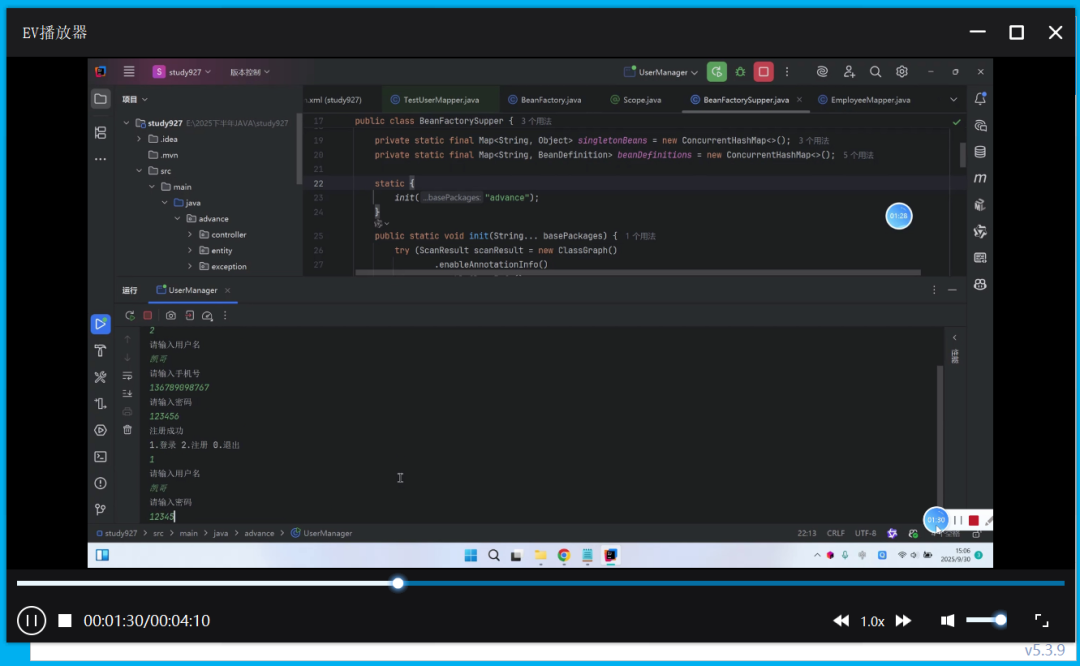Open the study927 project dropdown
1080x666 pixels.
183,72
